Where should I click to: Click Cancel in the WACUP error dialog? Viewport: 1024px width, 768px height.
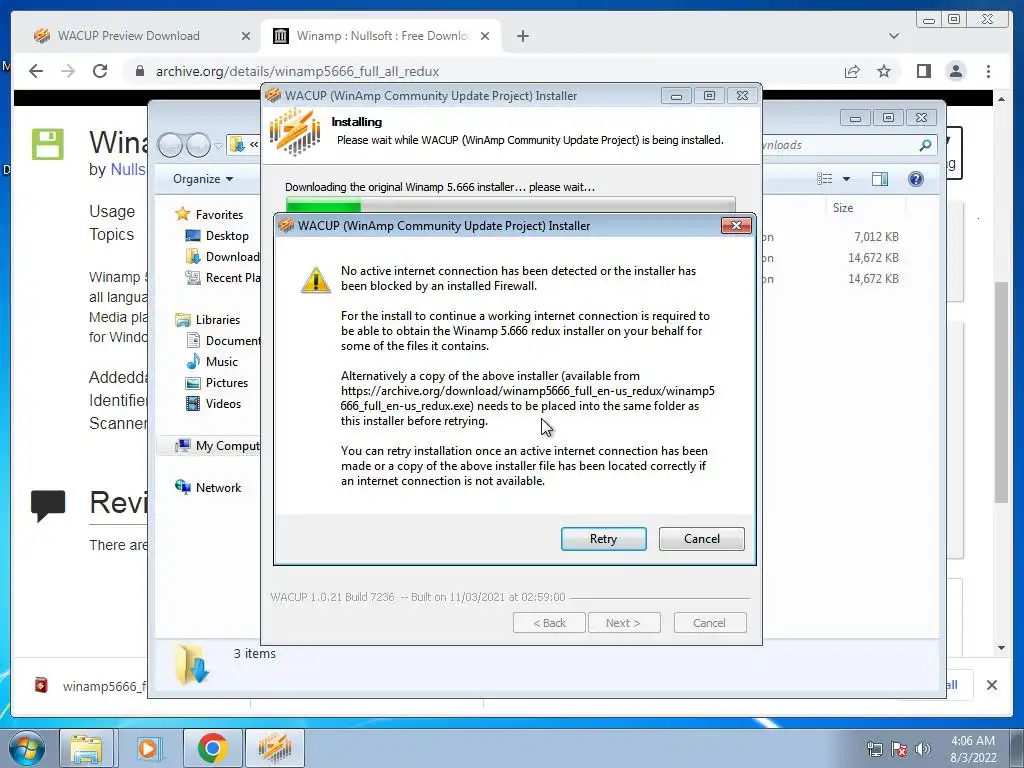click(x=701, y=539)
